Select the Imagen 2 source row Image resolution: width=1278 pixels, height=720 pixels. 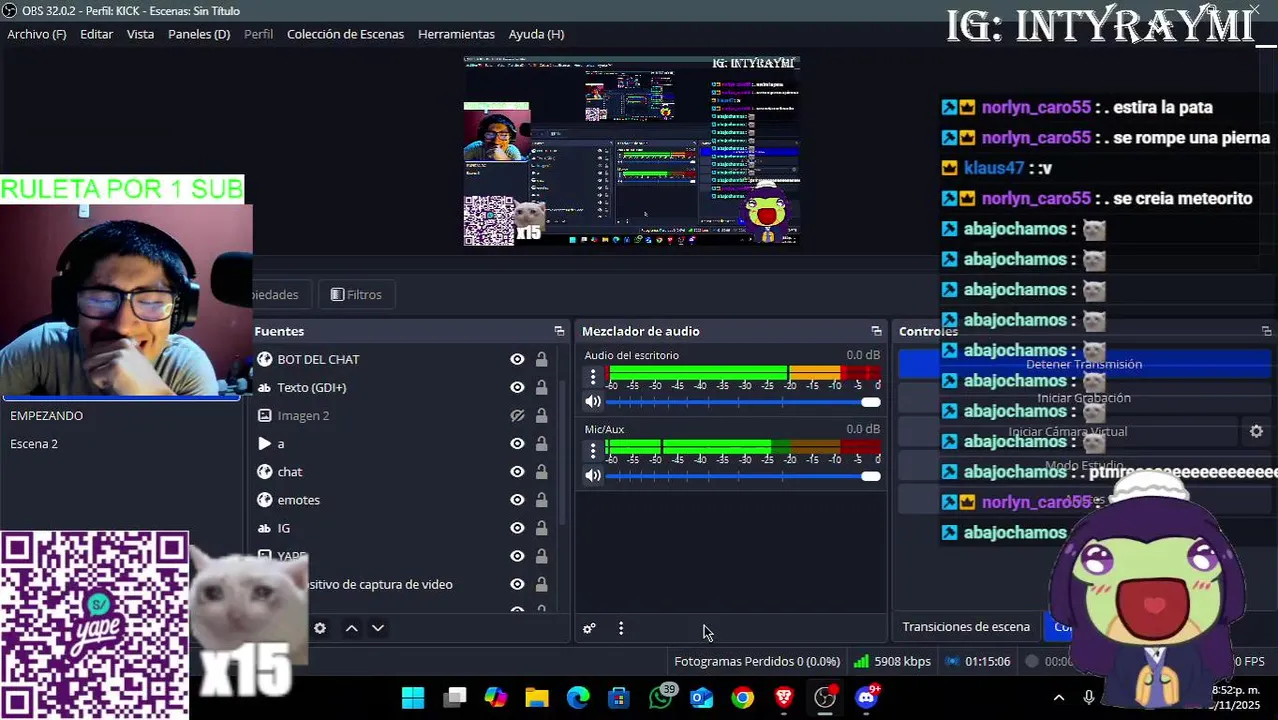[403, 415]
